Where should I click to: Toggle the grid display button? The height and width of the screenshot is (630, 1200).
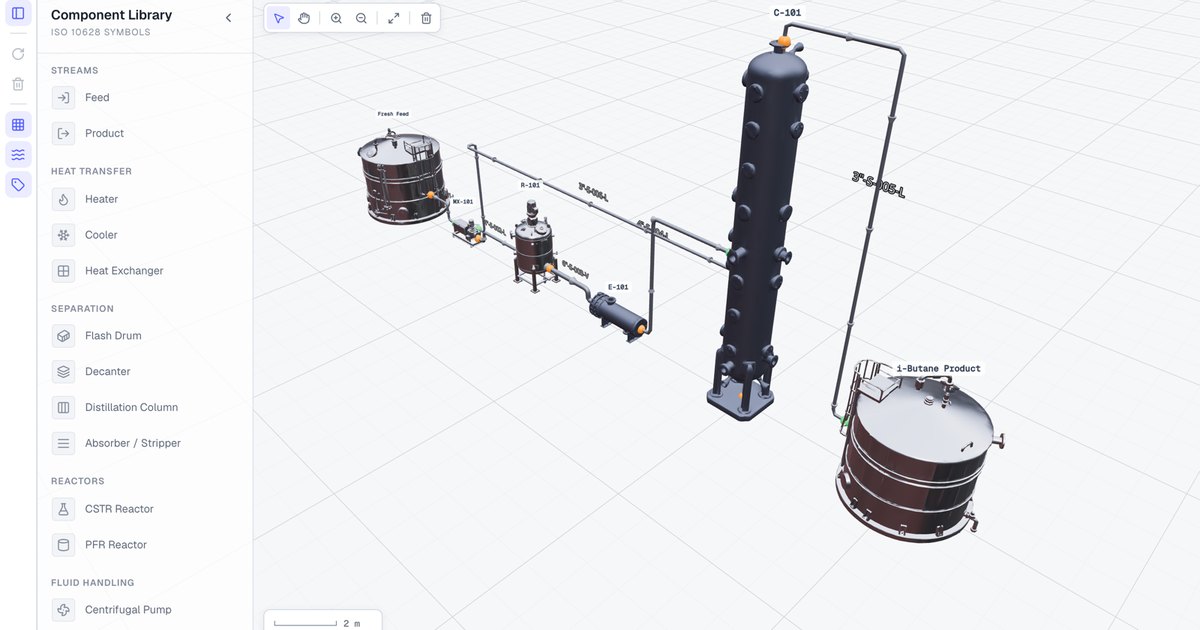point(18,125)
